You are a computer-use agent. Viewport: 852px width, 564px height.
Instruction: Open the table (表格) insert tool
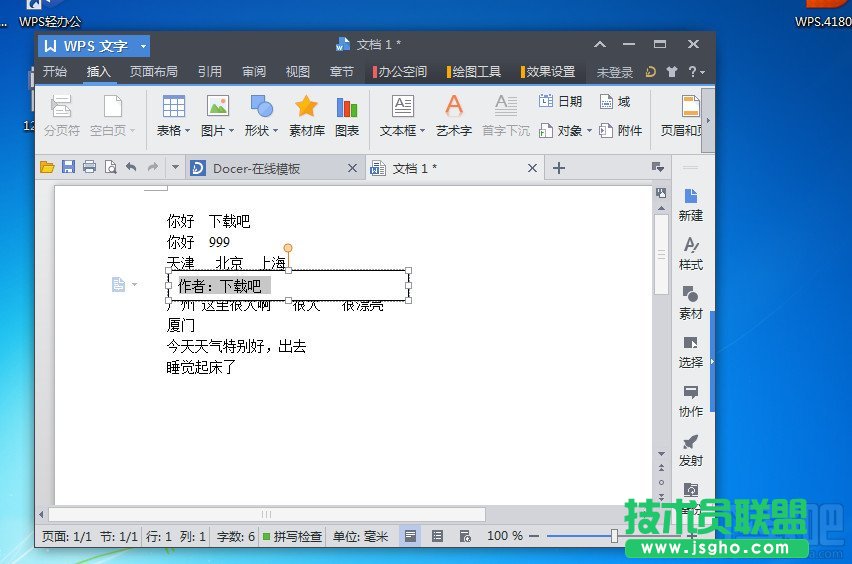pos(173,116)
